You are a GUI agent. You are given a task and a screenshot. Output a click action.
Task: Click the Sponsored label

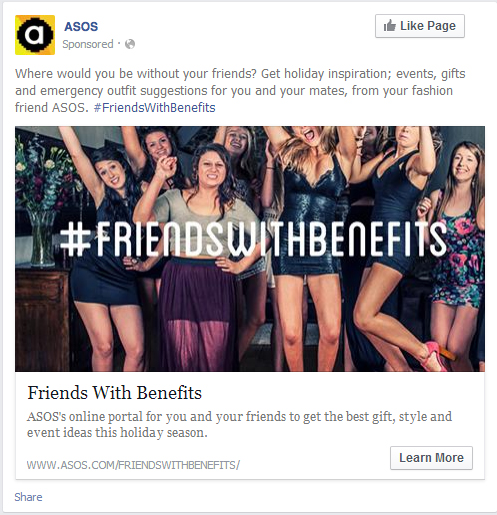[88, 44]
